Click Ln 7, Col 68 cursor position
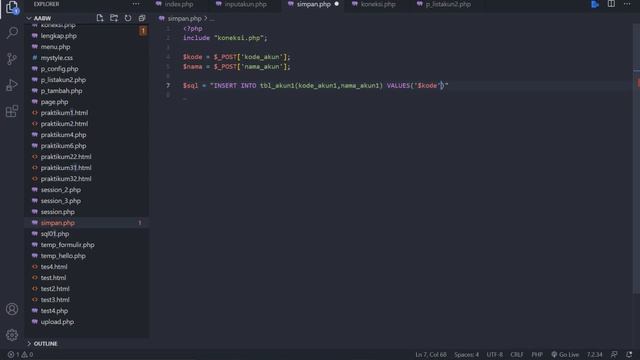Viewport: 640px width, 360px height. pyautogui.click(x=431, y=355)
